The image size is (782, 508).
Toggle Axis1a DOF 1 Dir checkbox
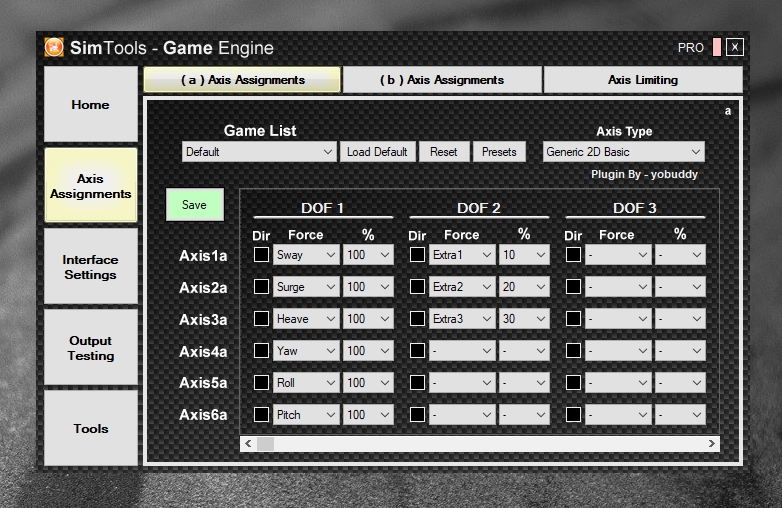pos(261,255)
